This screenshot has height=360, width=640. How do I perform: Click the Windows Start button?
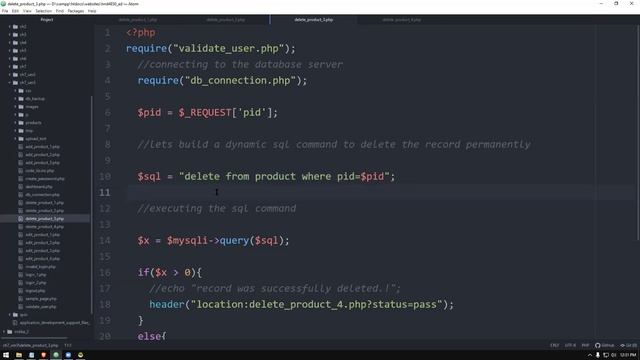tap(6, 355)
